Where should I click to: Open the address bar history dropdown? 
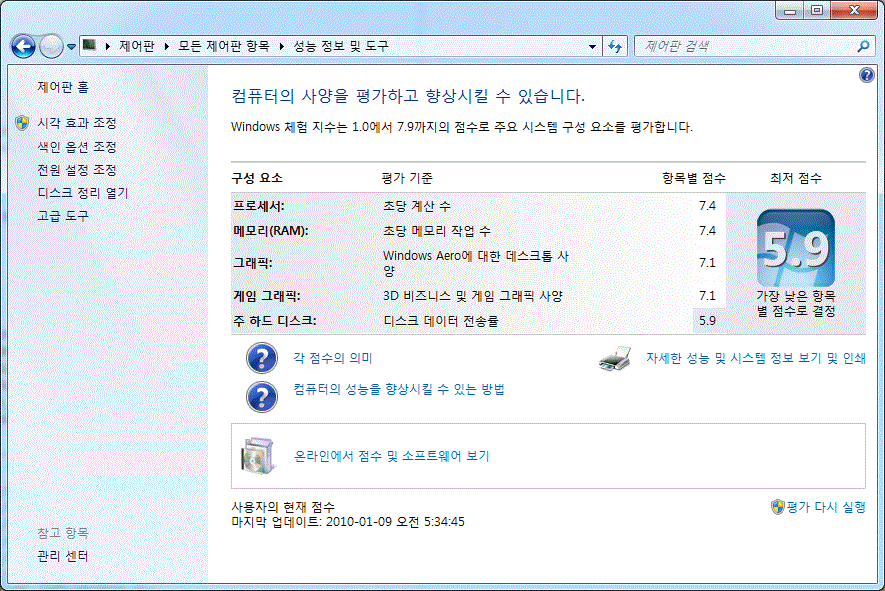pos(593,46)
